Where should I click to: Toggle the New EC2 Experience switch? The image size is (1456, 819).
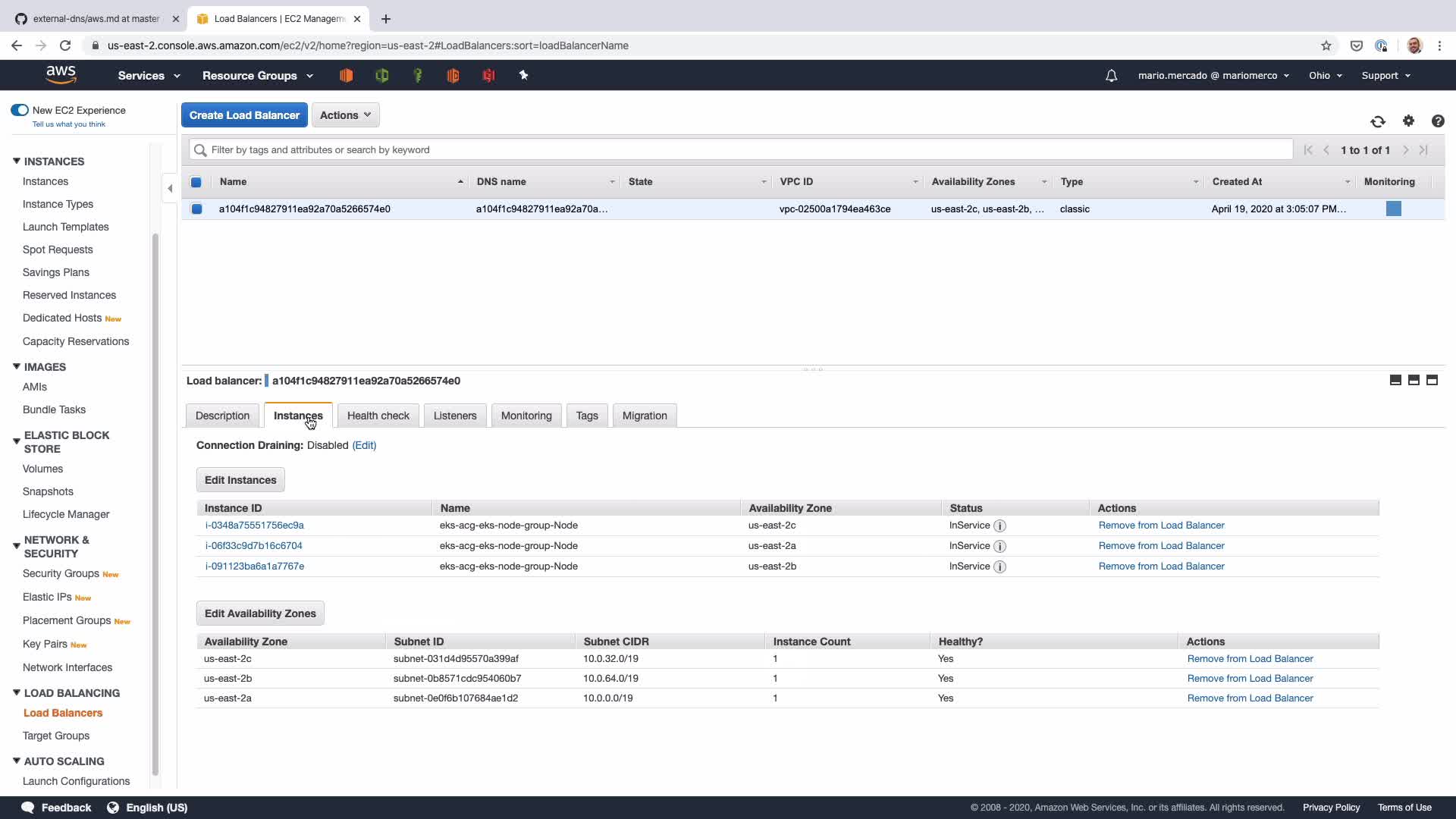(20, 111)
